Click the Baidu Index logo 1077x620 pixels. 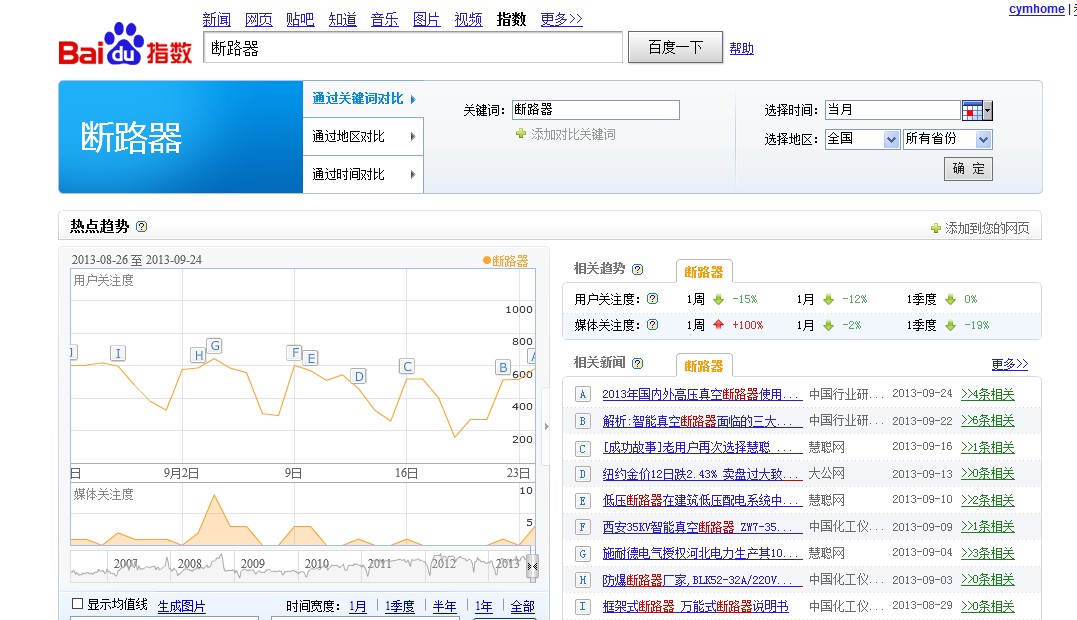pyautogui.click(x=126, y=45)
